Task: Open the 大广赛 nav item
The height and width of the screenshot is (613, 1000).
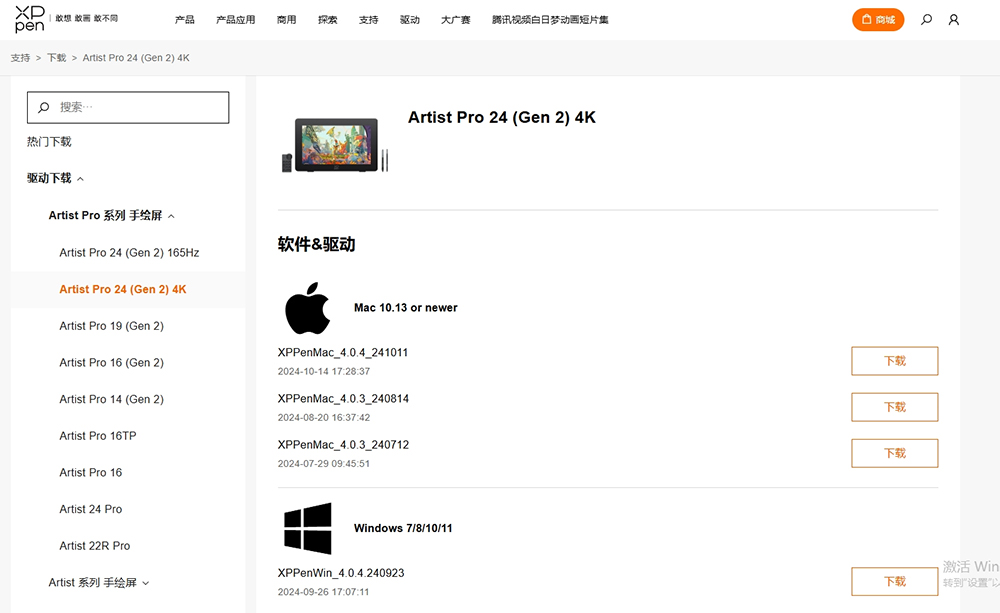Action: 455,20
